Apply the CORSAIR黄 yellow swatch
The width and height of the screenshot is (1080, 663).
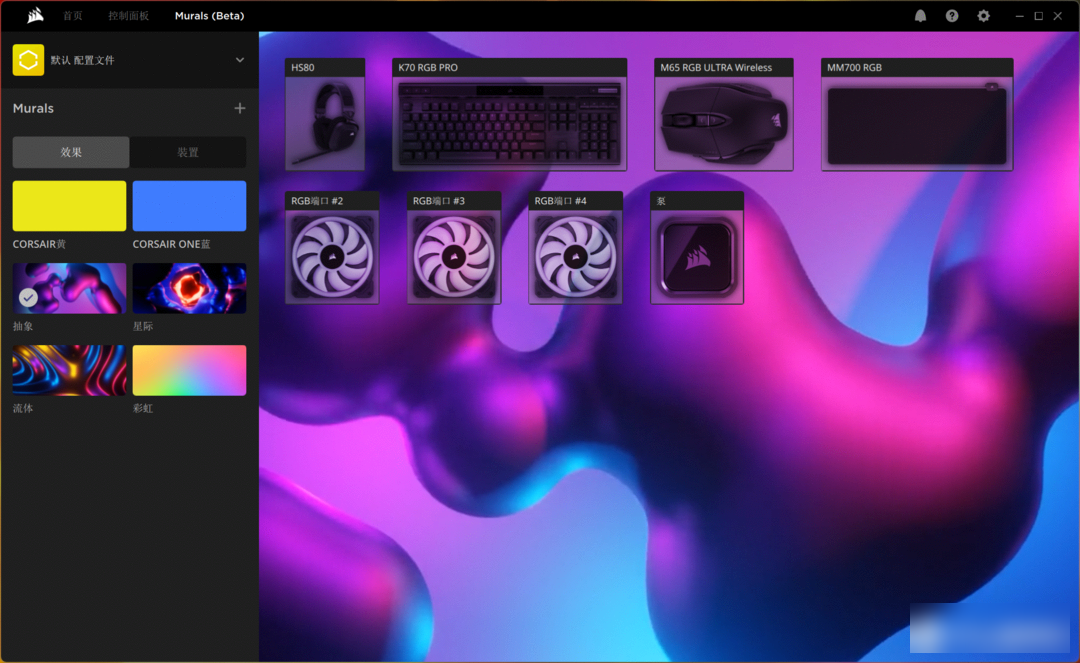(x=70, y=206)
